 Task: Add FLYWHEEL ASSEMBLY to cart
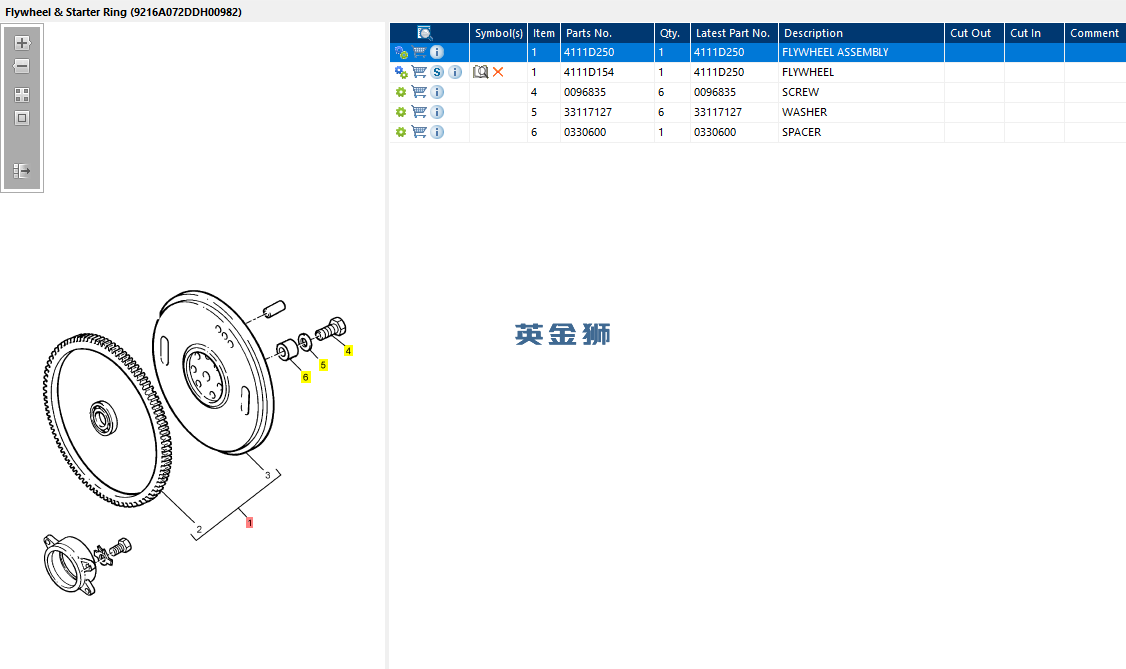[419, 52]
